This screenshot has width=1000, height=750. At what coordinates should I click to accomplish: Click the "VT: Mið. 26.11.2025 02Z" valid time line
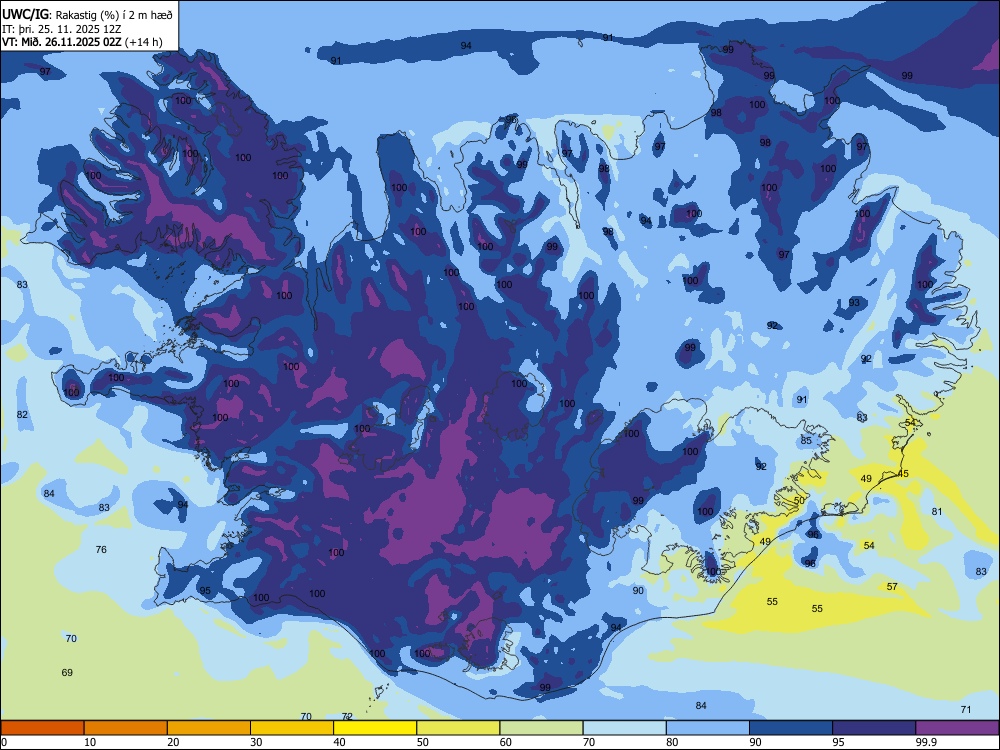pos(62,42)
